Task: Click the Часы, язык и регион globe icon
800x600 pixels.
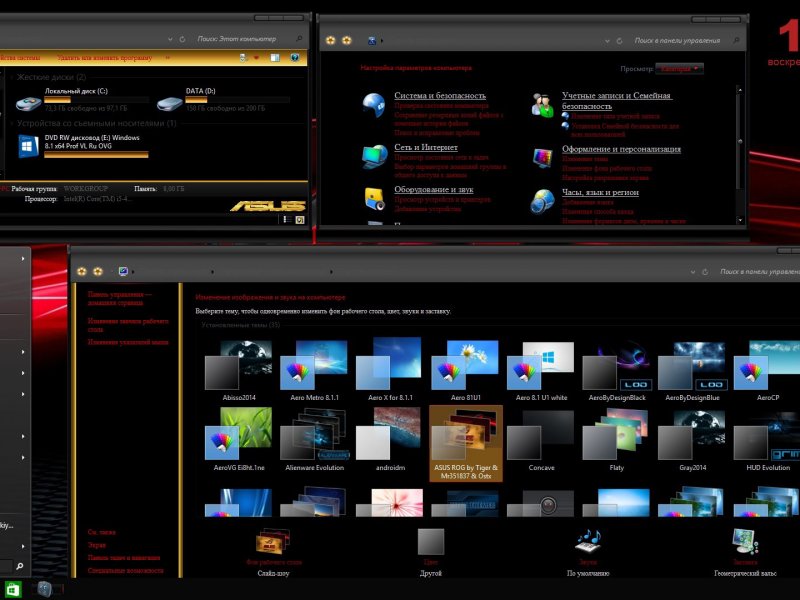Action: 542,201
